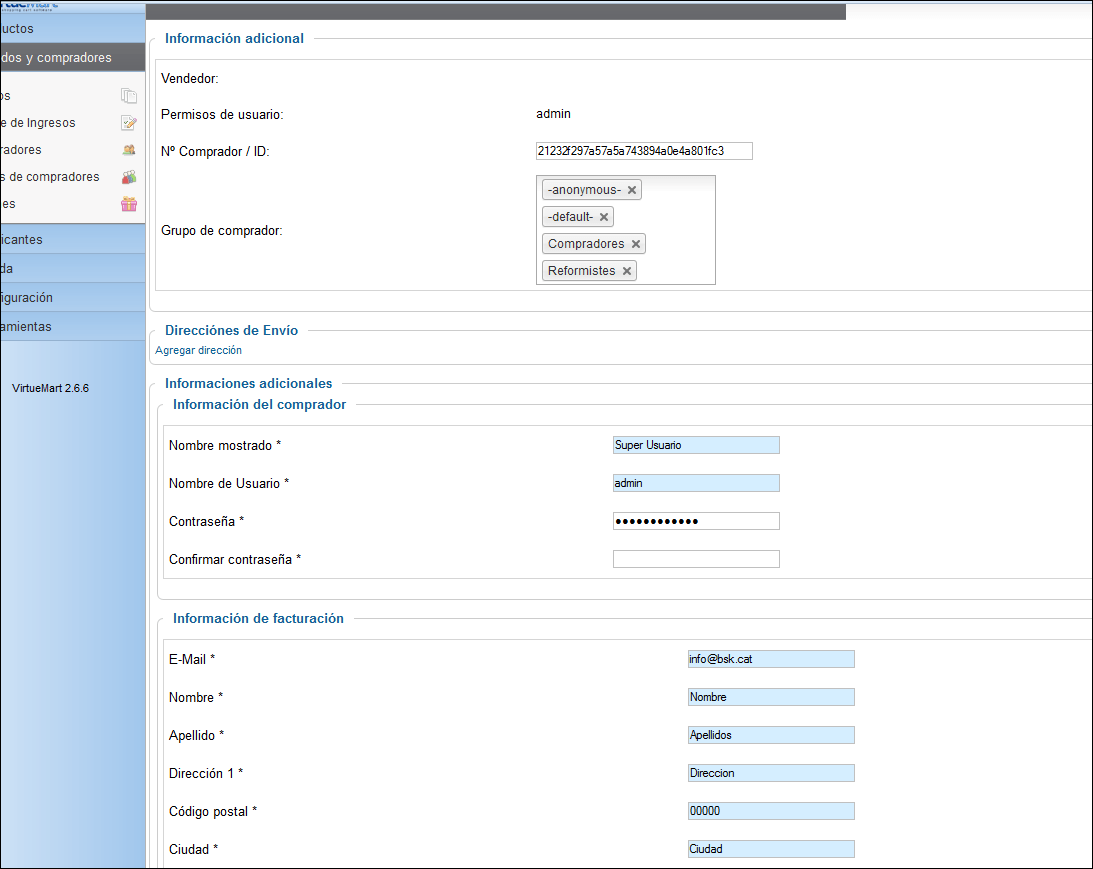The image size is (1093, 869).
Task: Open the Grupo de comprador multi-select box
Action: (x=625, y=230)
